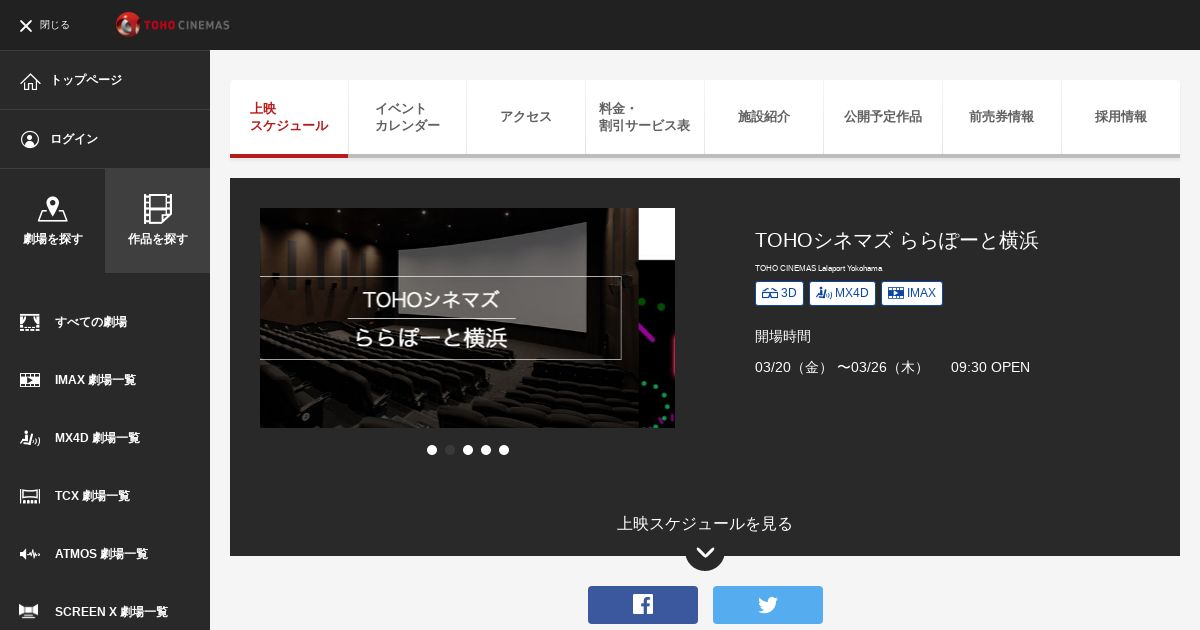Click the screen icon beside TCX 劇場一覧
The height and width of the screenshot is (630, 1200).
tap(30, 496)
